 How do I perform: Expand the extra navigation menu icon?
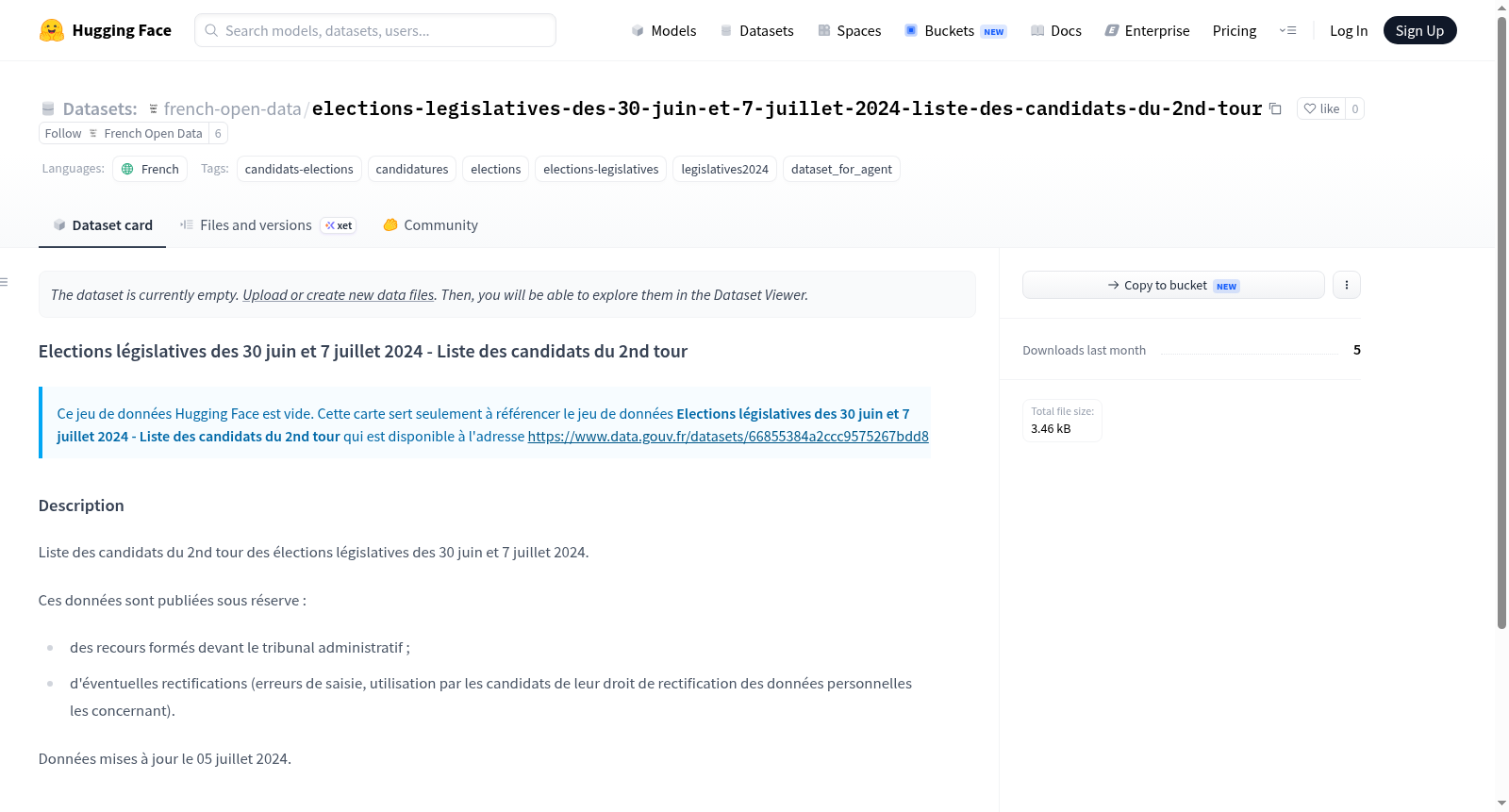pyautogui.click(x=1287, y=30)
